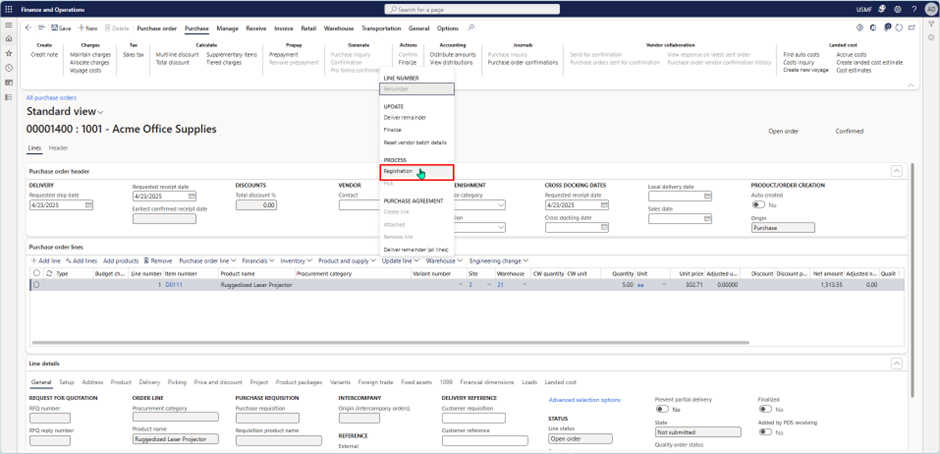940x454 pixels.
Task: Open the Financial dimensions tab
Action: tap(487, 382)
